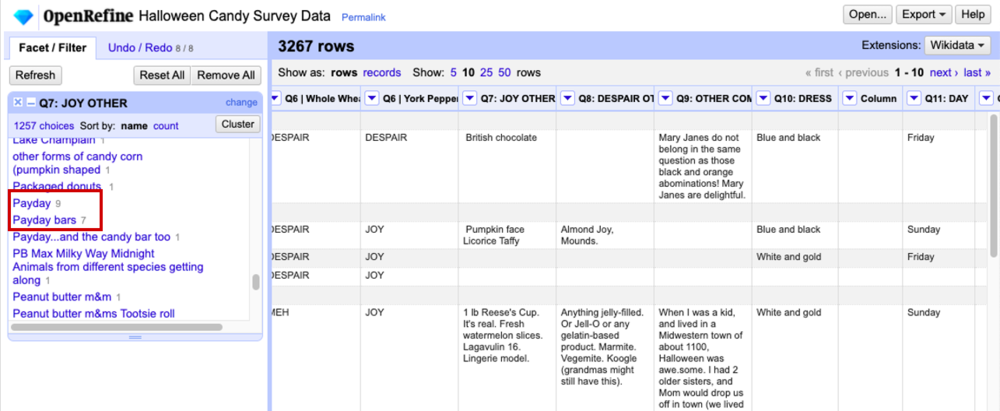
Task: Click the Open... button
Action: click(867, 15)
